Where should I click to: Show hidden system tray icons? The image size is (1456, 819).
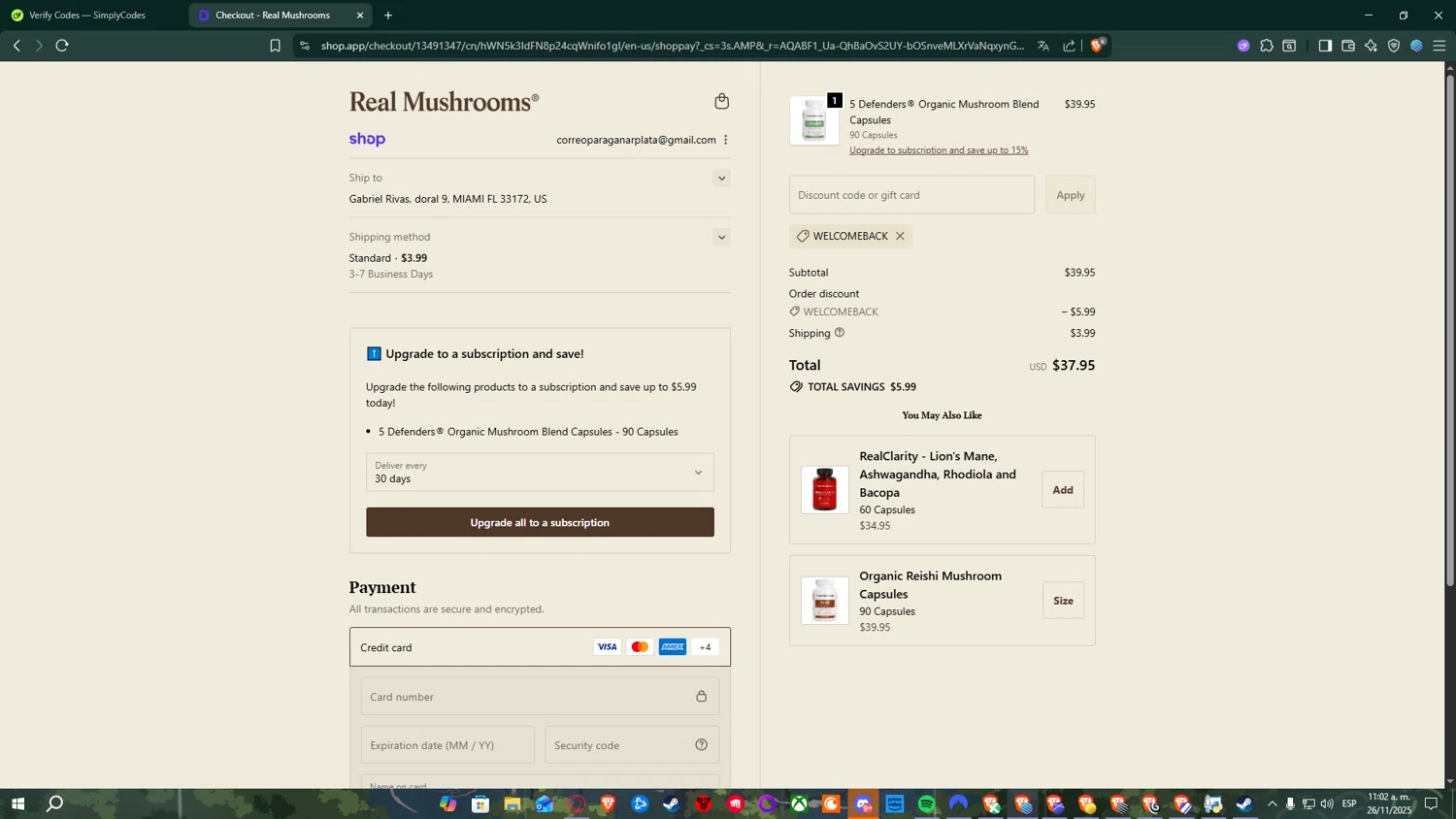point(1273,803)
